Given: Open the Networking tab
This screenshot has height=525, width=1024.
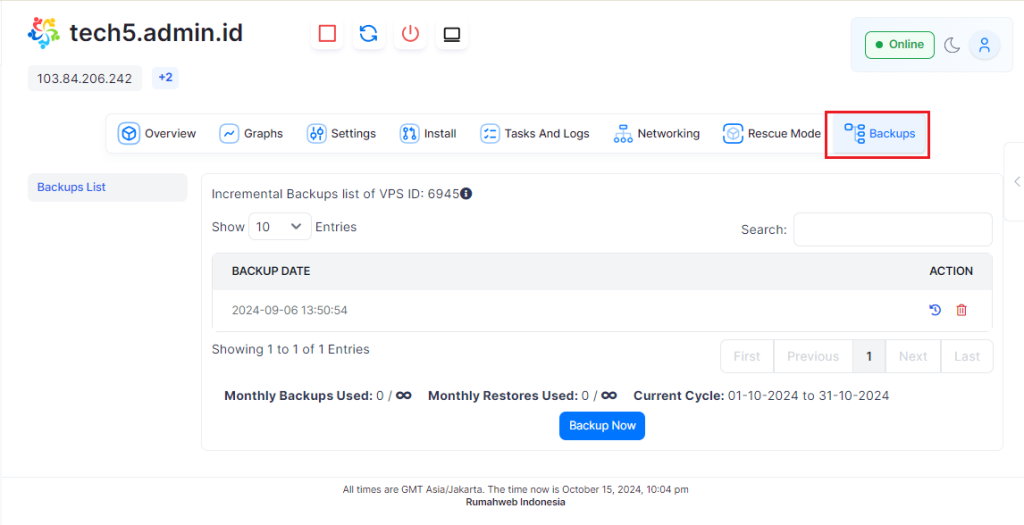Looking at the screenshot, I should pos(656,134).
